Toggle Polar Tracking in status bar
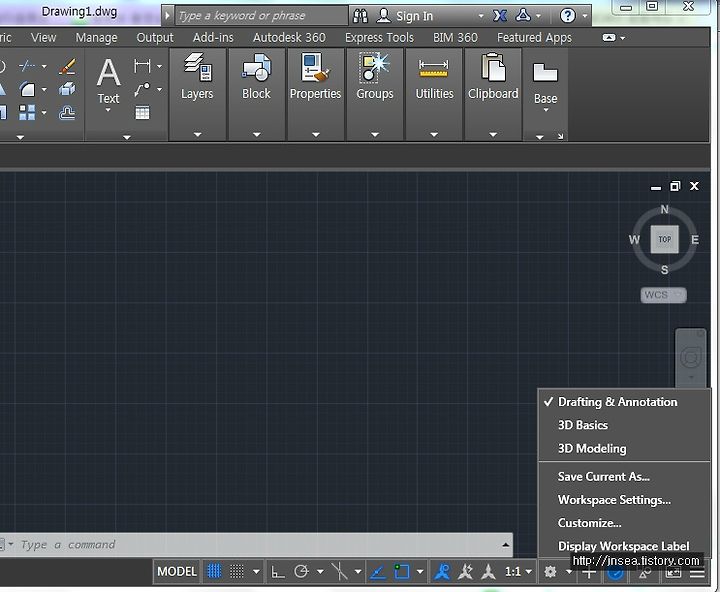This screenshot has height=592, width=720. 301,572
